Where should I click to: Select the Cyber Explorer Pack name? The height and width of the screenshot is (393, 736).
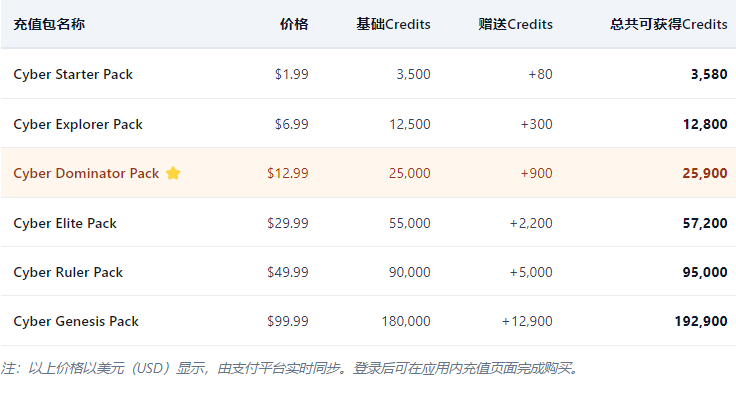[x=78, y=124]
